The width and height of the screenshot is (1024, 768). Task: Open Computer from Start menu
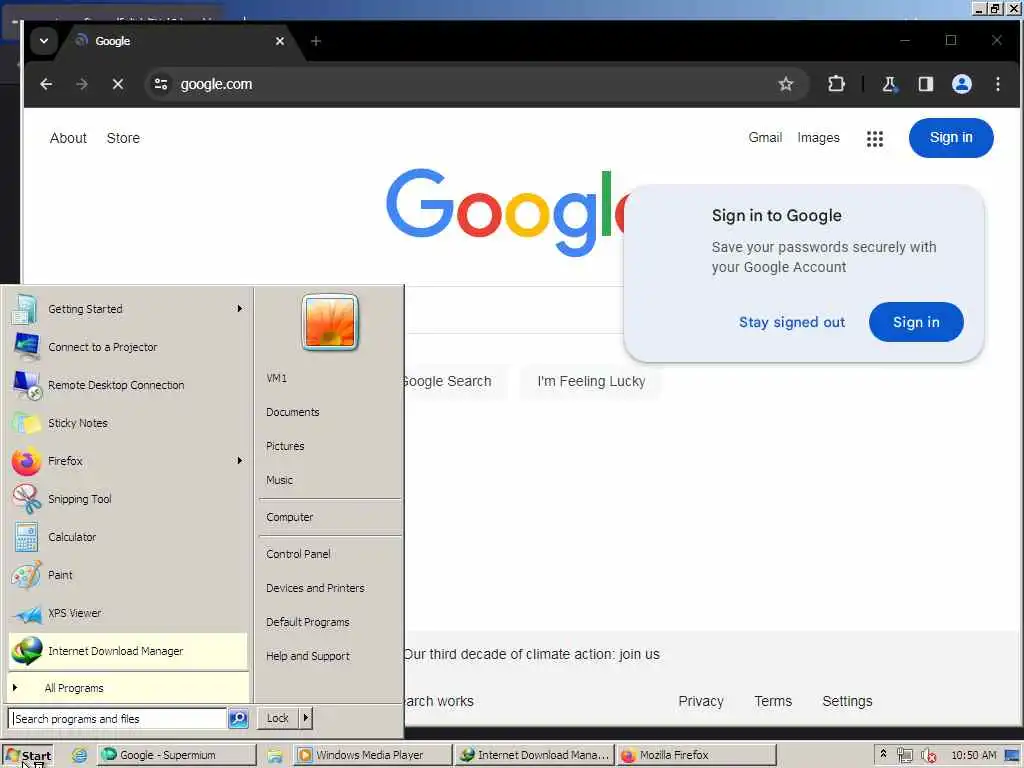coord(330,517)
